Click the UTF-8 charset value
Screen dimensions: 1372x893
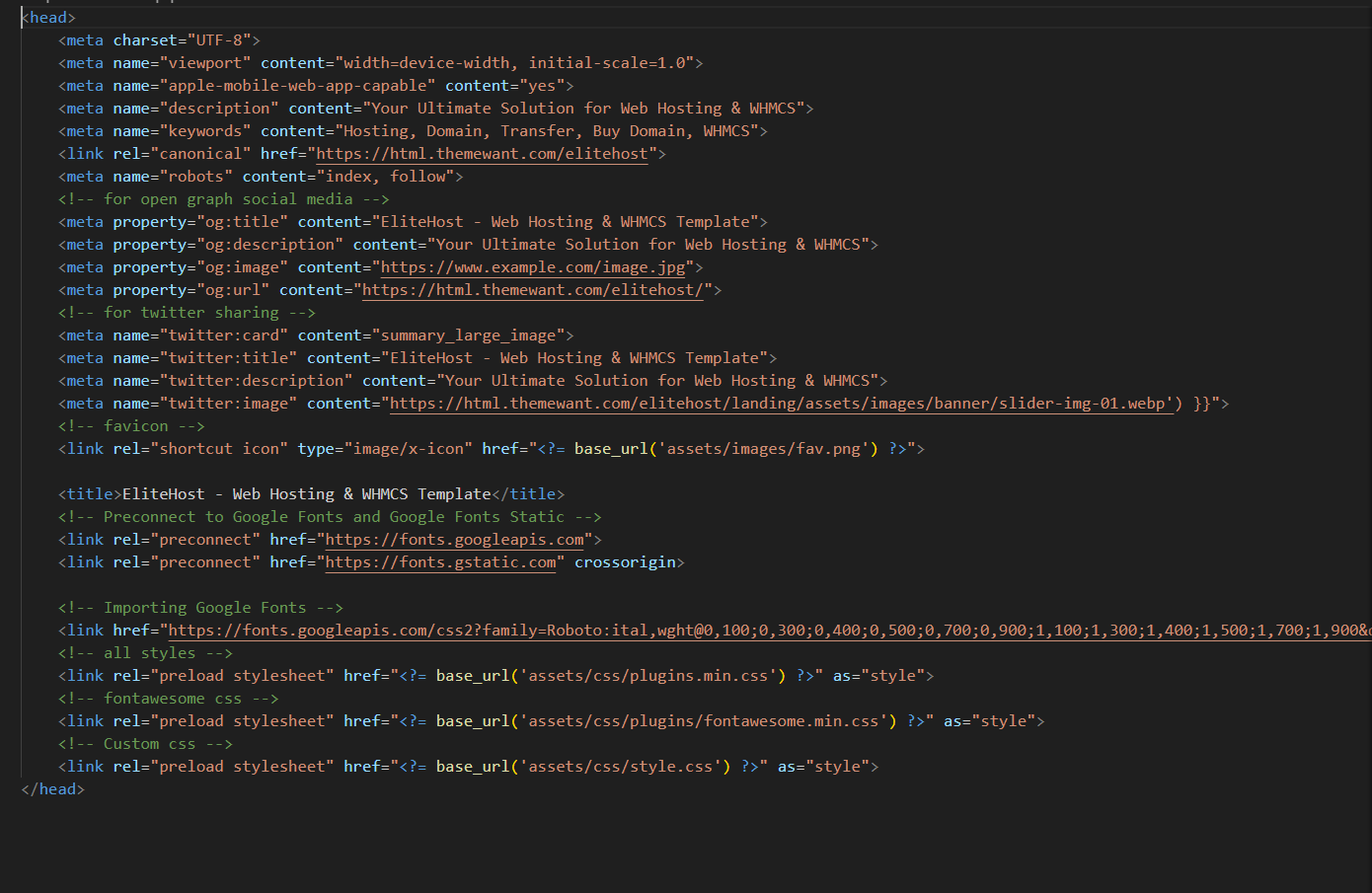click(x=223, y=40)
